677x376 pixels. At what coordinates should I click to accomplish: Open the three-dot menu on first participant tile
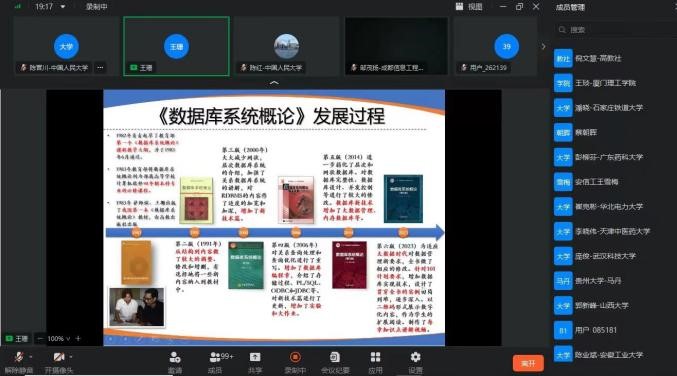coord(100,67)
